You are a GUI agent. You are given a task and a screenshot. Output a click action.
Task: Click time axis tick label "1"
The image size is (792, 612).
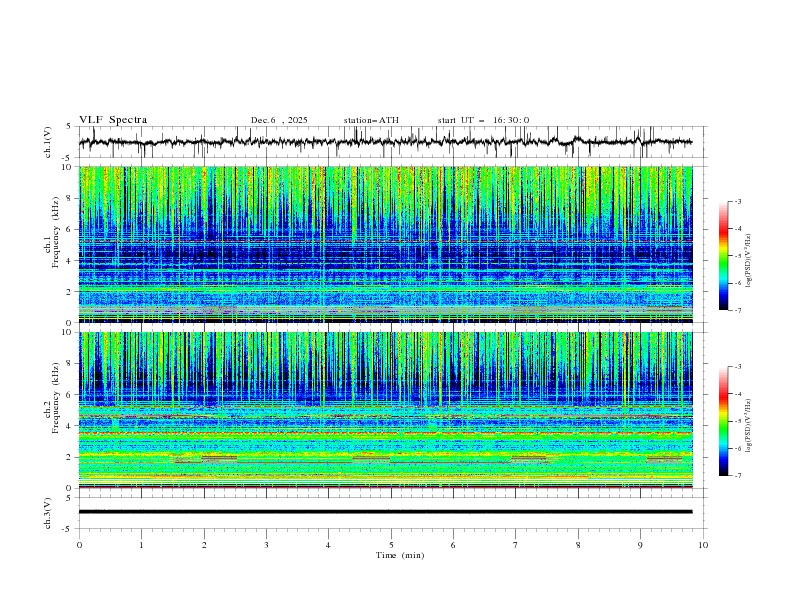point(141,545)
